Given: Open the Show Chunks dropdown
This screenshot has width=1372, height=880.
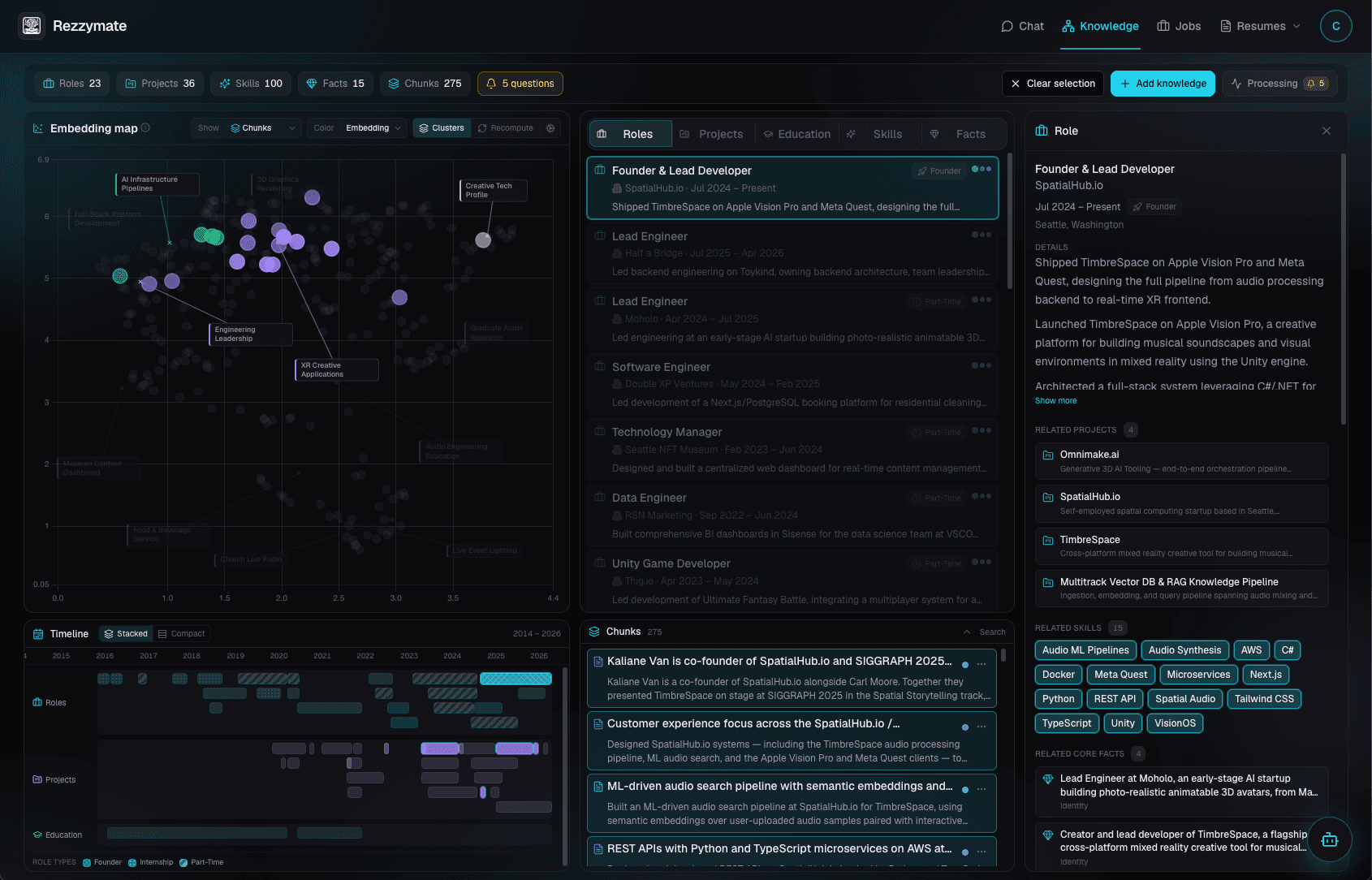Looking at the screenshot, I should [x=247, y=128].
